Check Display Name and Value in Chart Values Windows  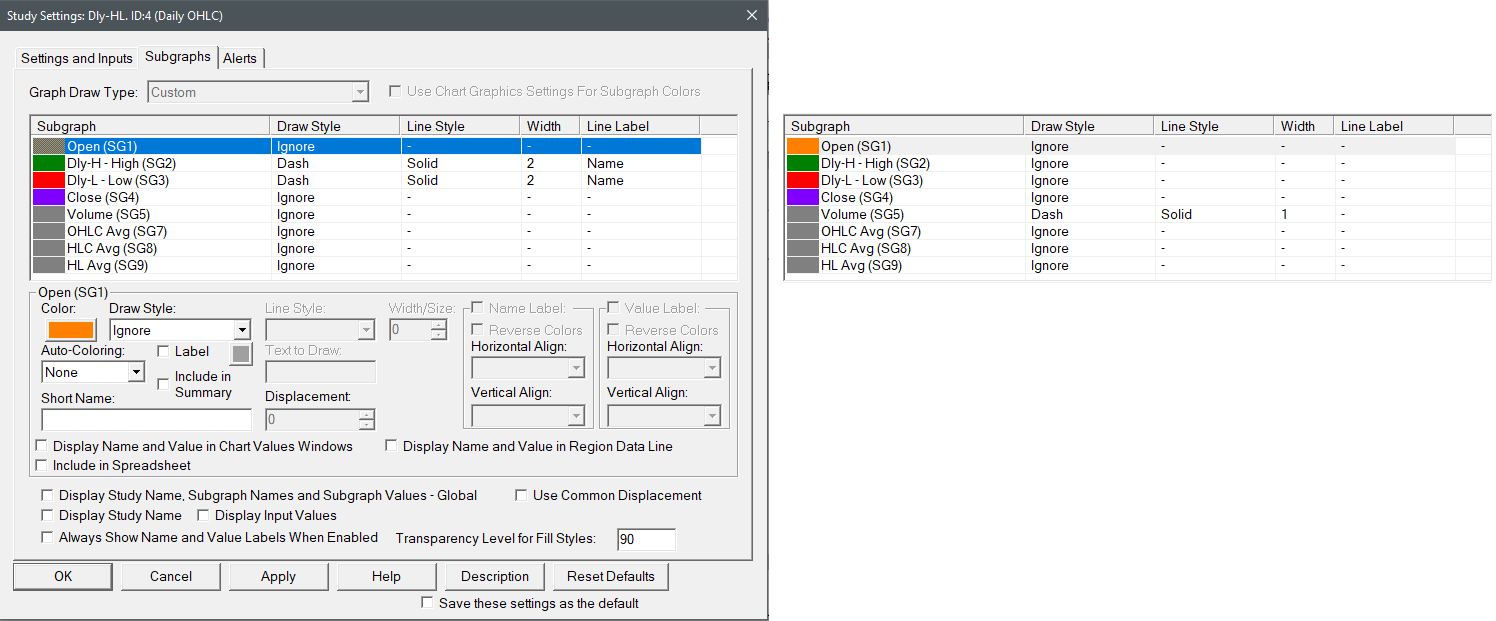pos(42,446)
